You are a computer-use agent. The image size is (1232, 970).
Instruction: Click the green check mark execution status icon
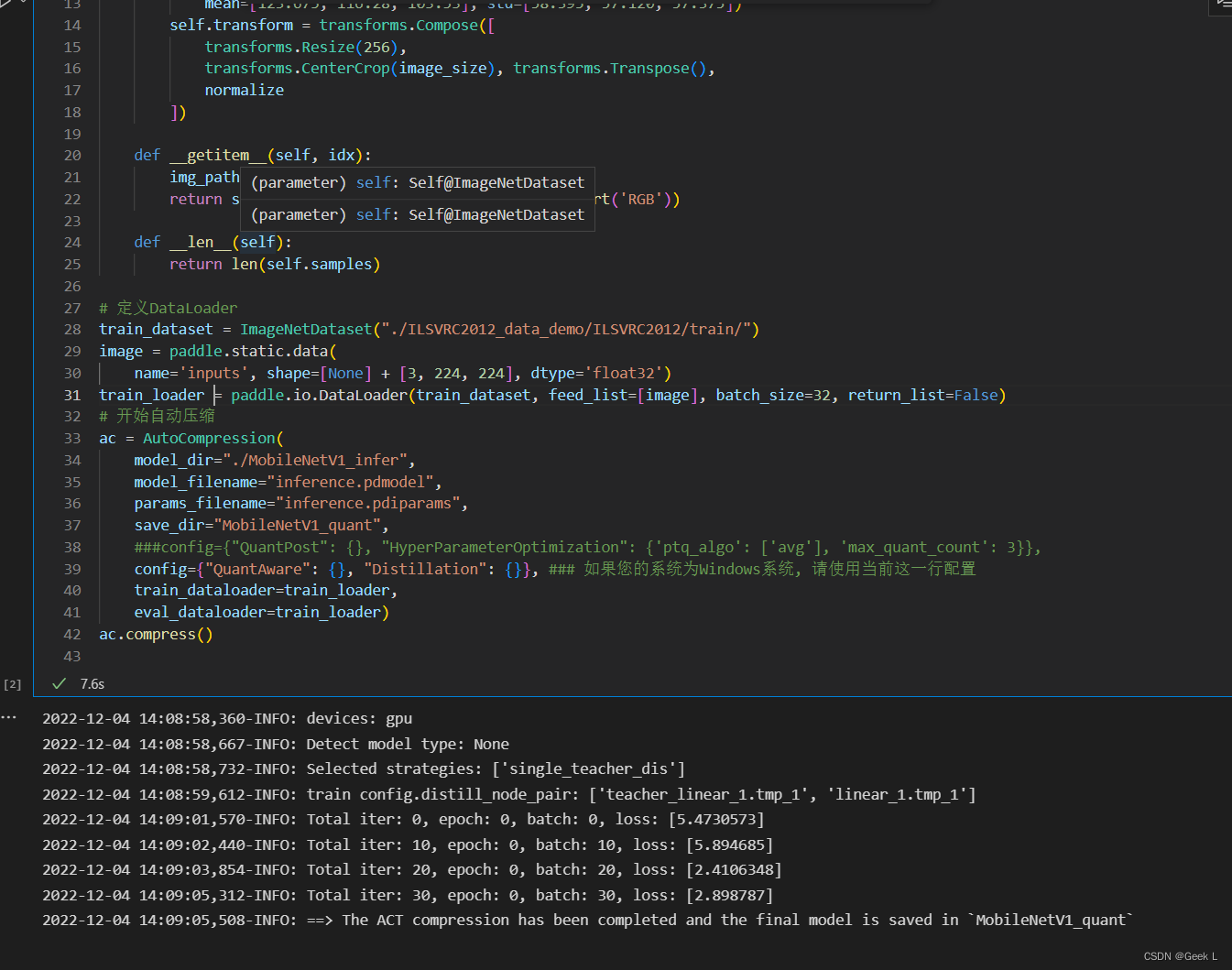pyautogui.click(x=60, y=683)
